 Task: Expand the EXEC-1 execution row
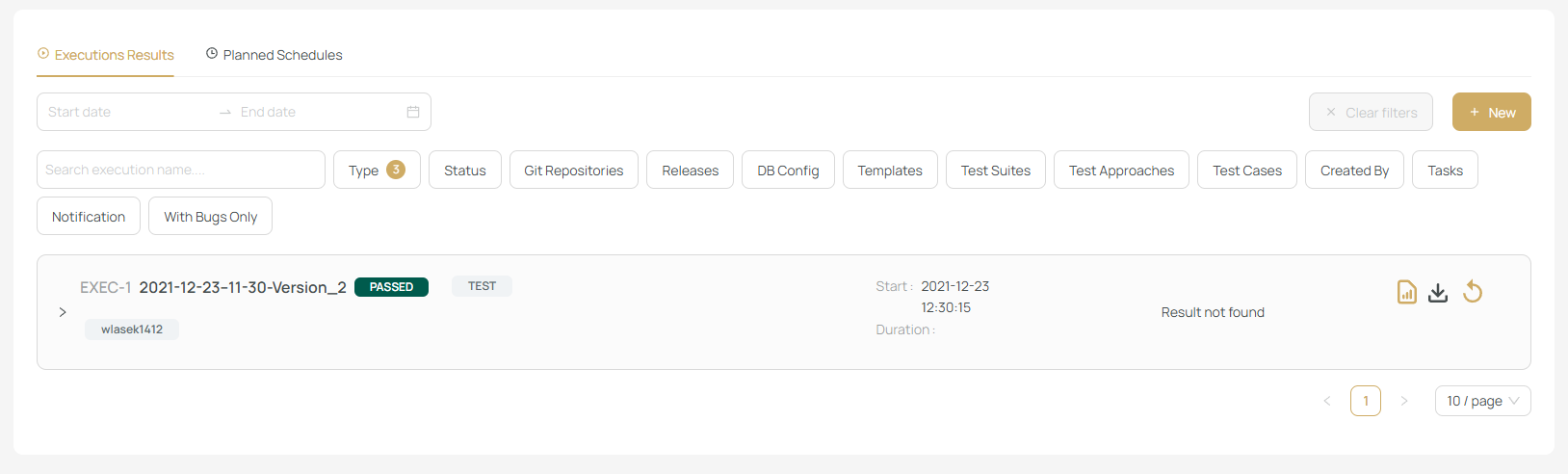click(63, 312)
